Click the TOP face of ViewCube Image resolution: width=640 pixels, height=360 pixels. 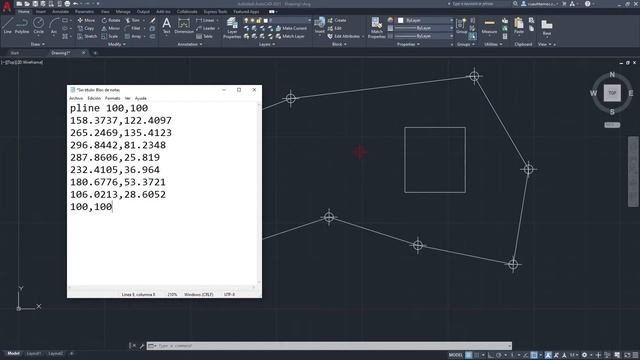tap(612, 93)
